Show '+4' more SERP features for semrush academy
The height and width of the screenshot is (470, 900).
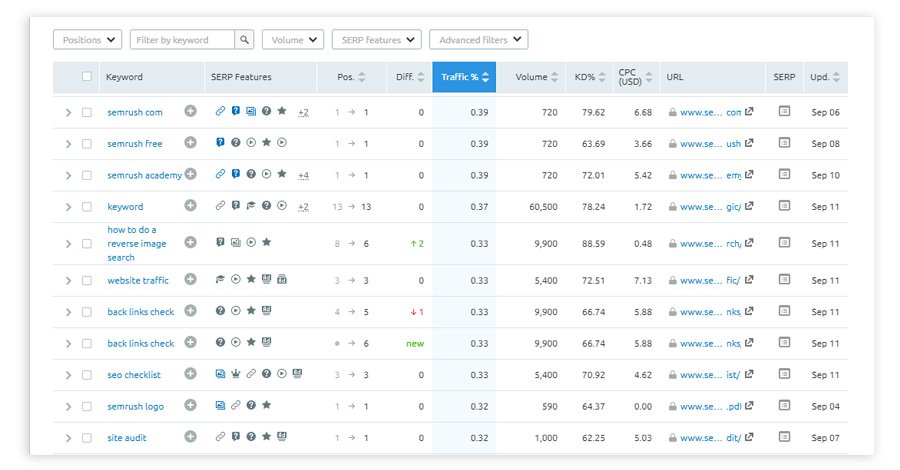pyautogui.click(x=303, y=175)
